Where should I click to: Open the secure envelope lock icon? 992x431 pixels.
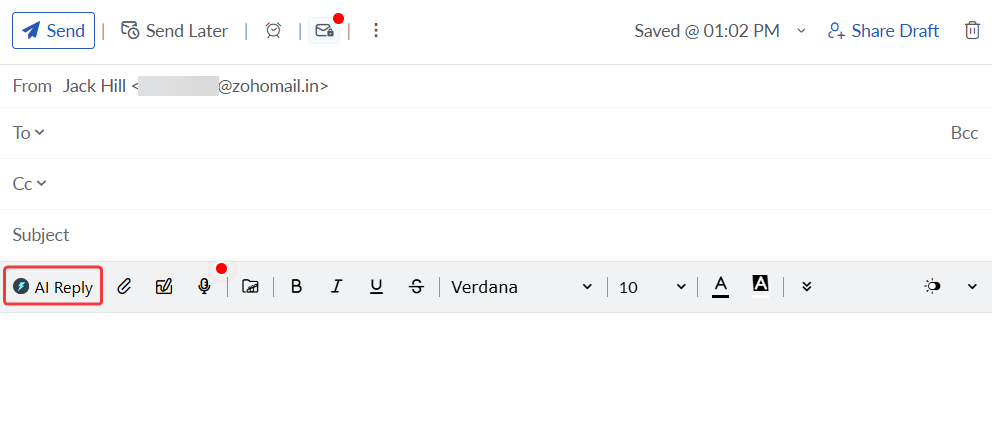click(324, 31)
